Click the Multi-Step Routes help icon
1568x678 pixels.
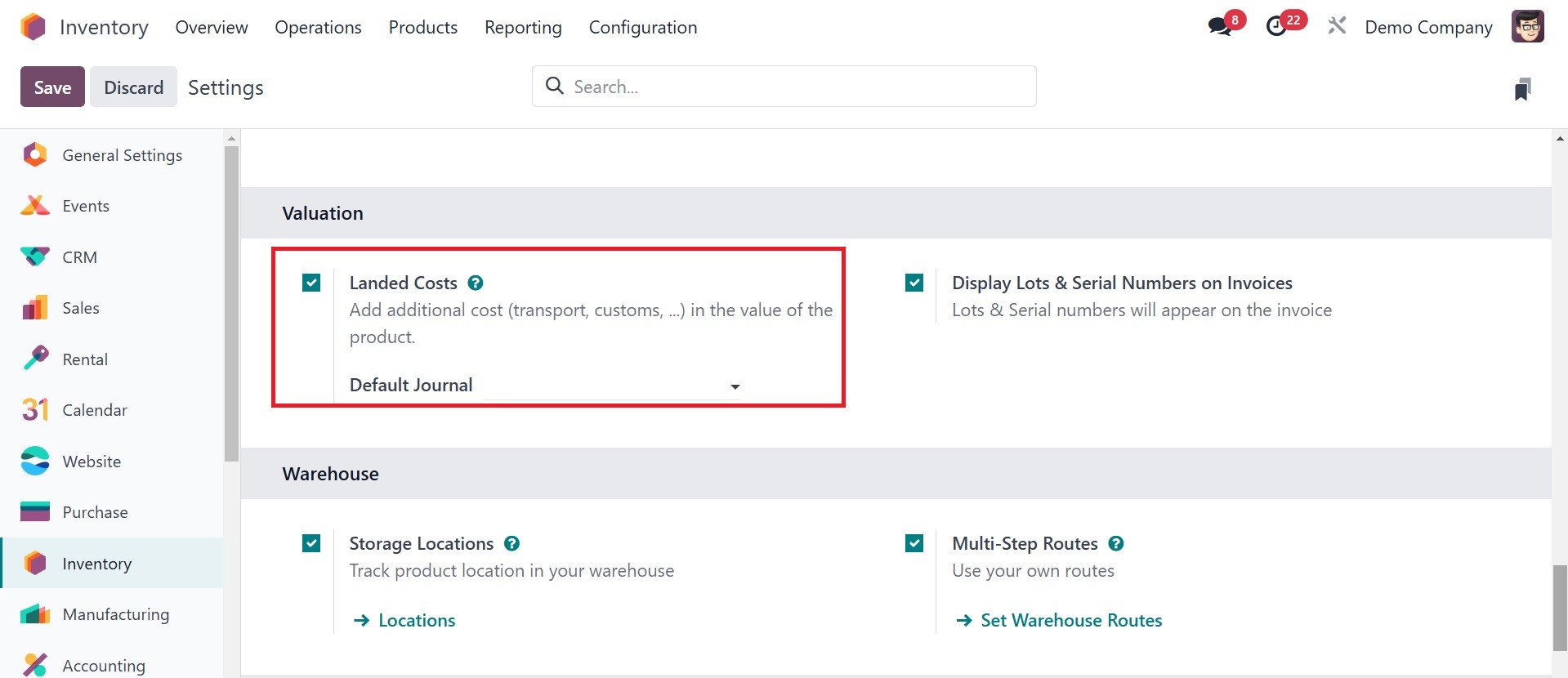coord(1116,543)
